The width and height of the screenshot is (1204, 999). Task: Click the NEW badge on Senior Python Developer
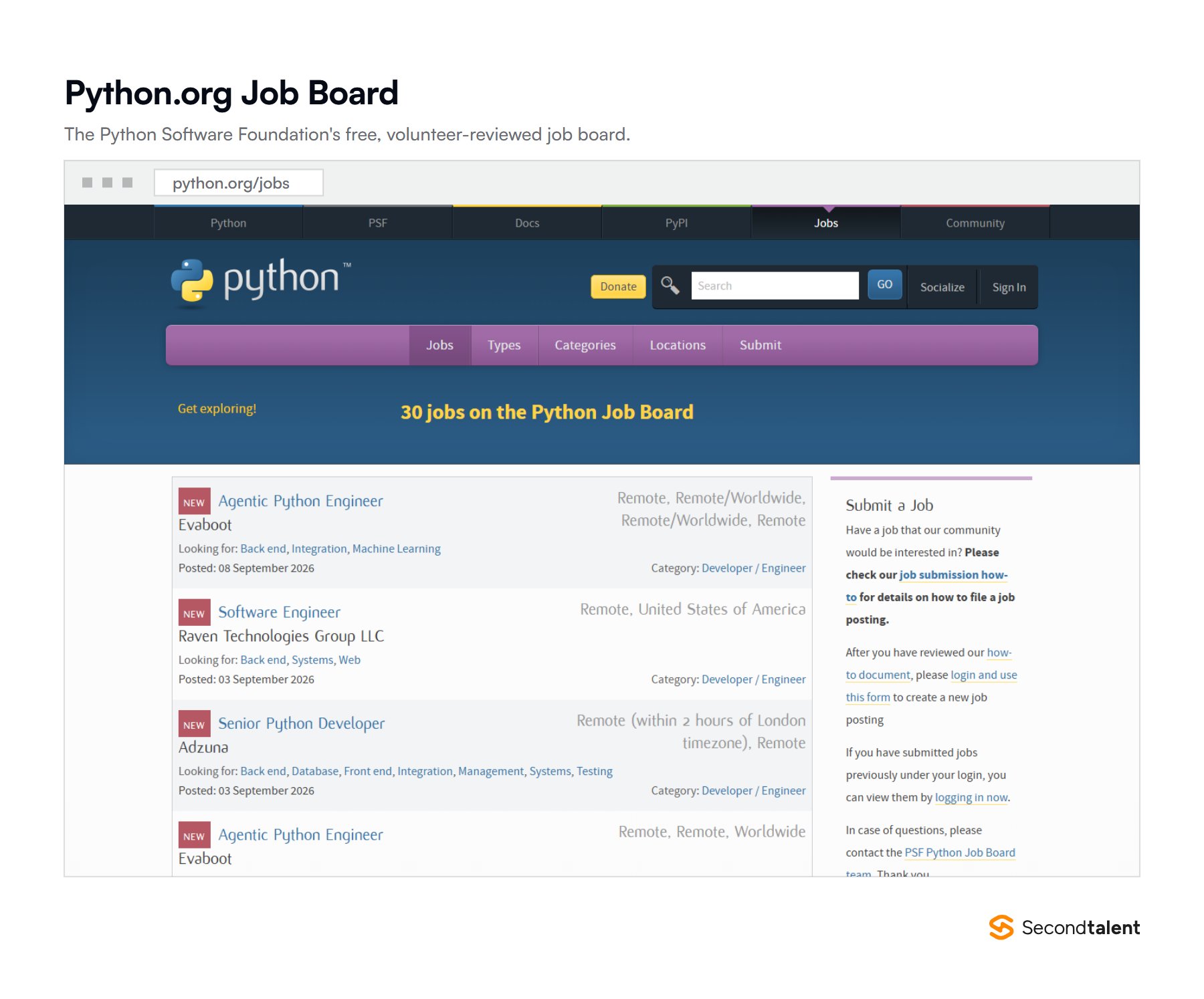click(194, 724)
